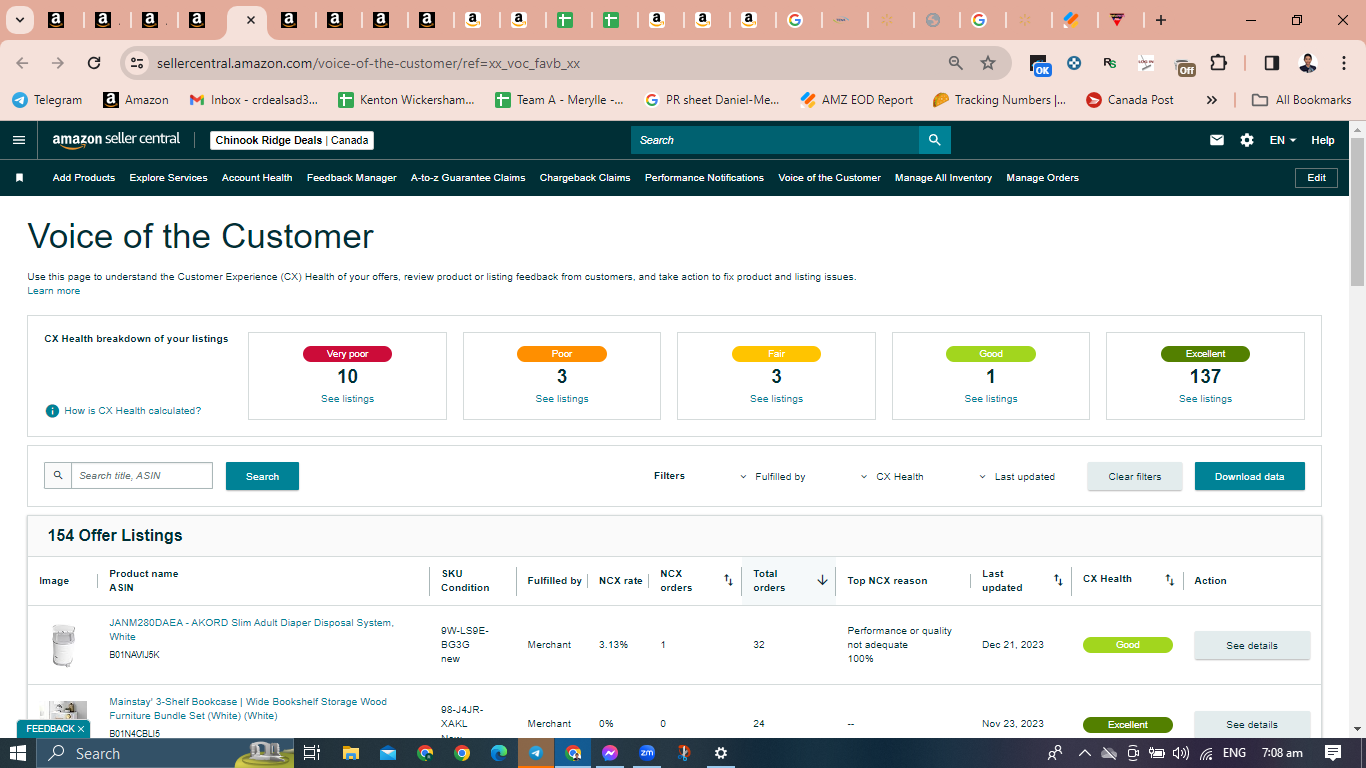Click the site information icon in address bar
The image size is (1366, 768).
point(137,63)
